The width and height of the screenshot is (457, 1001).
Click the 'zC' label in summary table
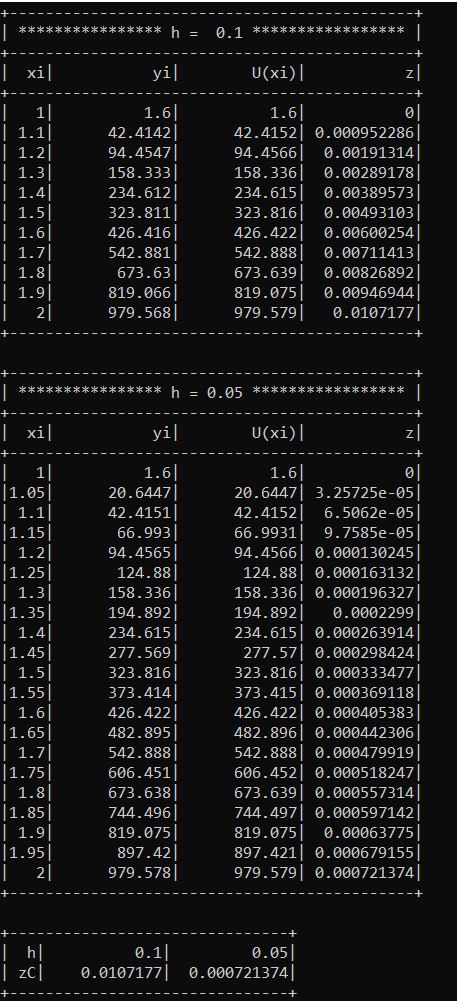(27, 973)
